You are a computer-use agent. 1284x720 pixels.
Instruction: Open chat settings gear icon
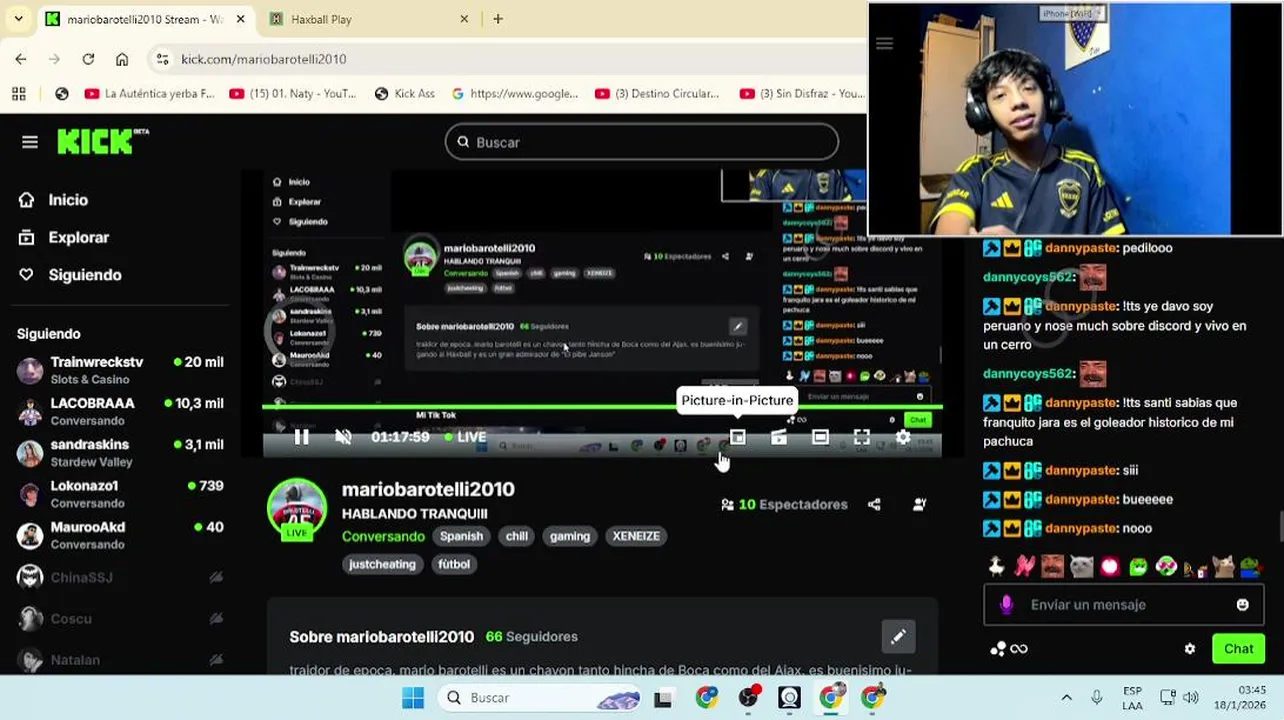point(1189,648)
